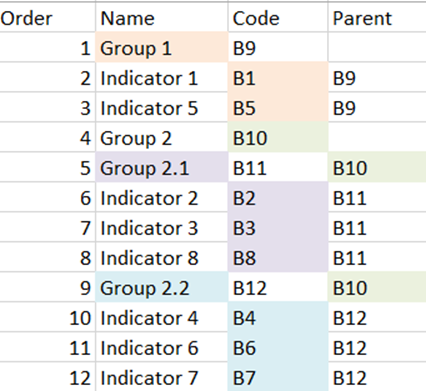The width and height of the screenshot is (426, 391).
Task: Select the order number 10 cell
Action: click(47, 317)
